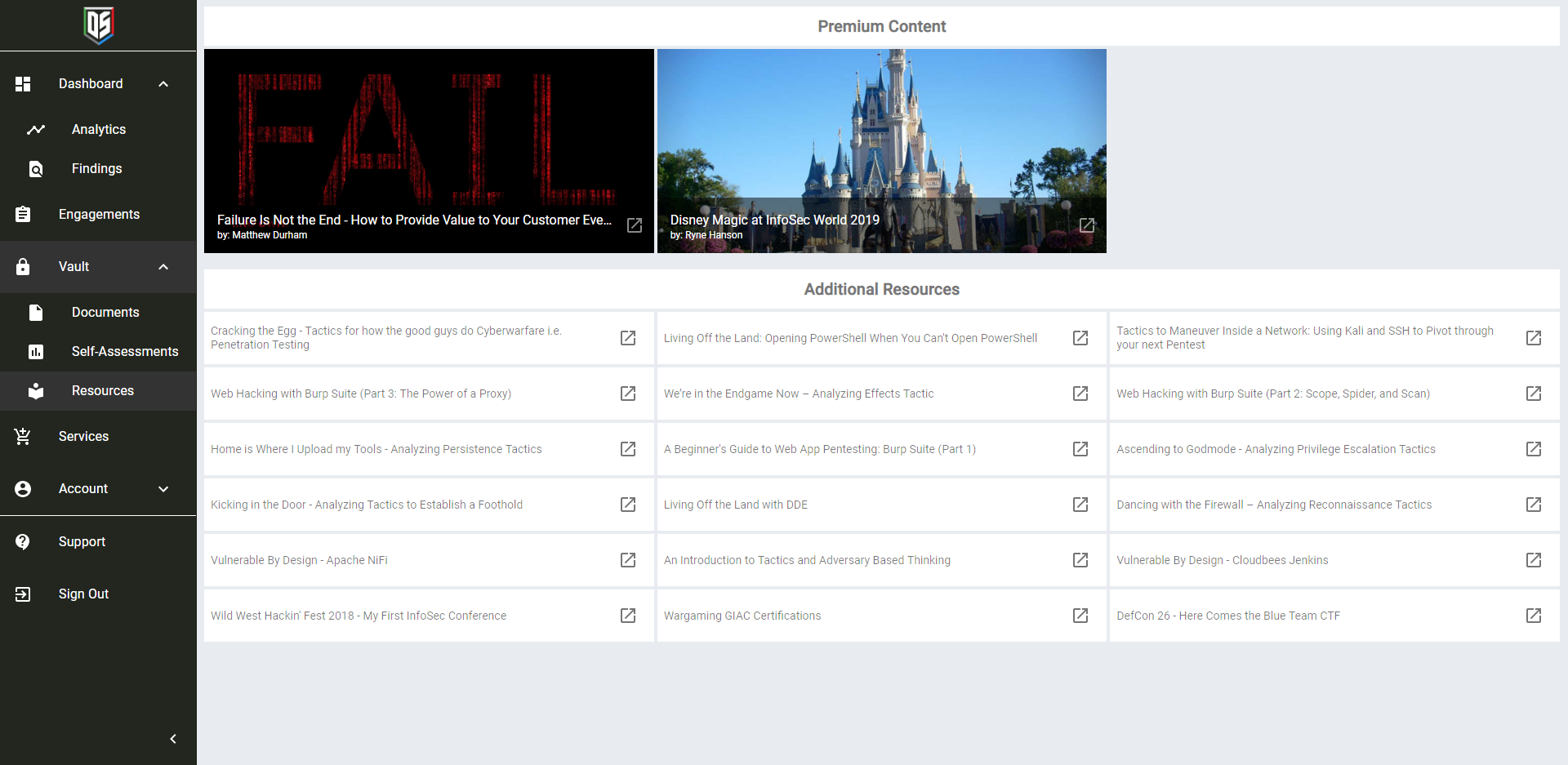Open 'Cracking the Egg' resource title
This screenshot has height=765, width=1568.
point(386,338)
